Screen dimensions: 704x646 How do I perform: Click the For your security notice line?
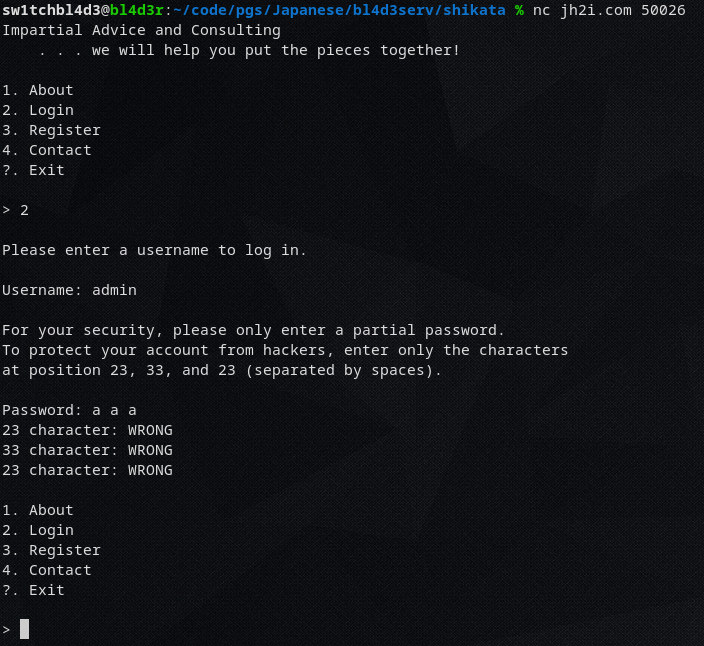pos(253,330)
